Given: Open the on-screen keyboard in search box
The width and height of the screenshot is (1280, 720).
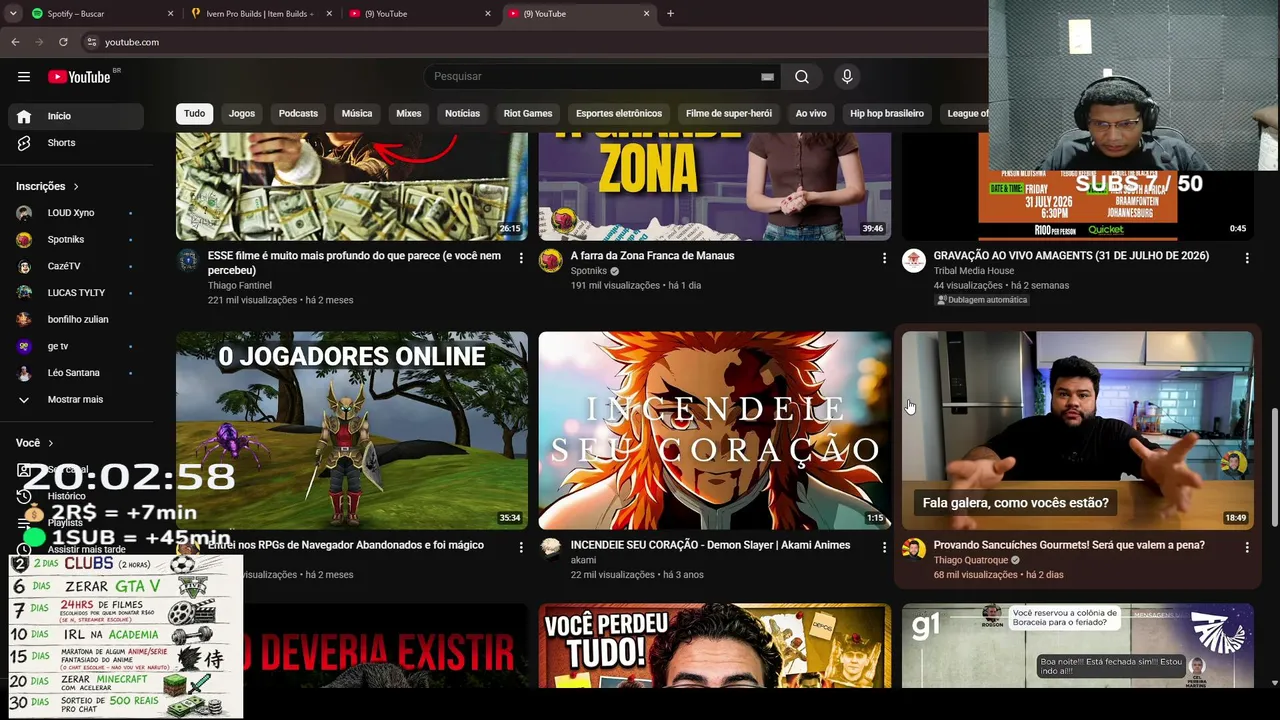Looking at the screenshot, I should pyautogui.click(x=767, y=77).
